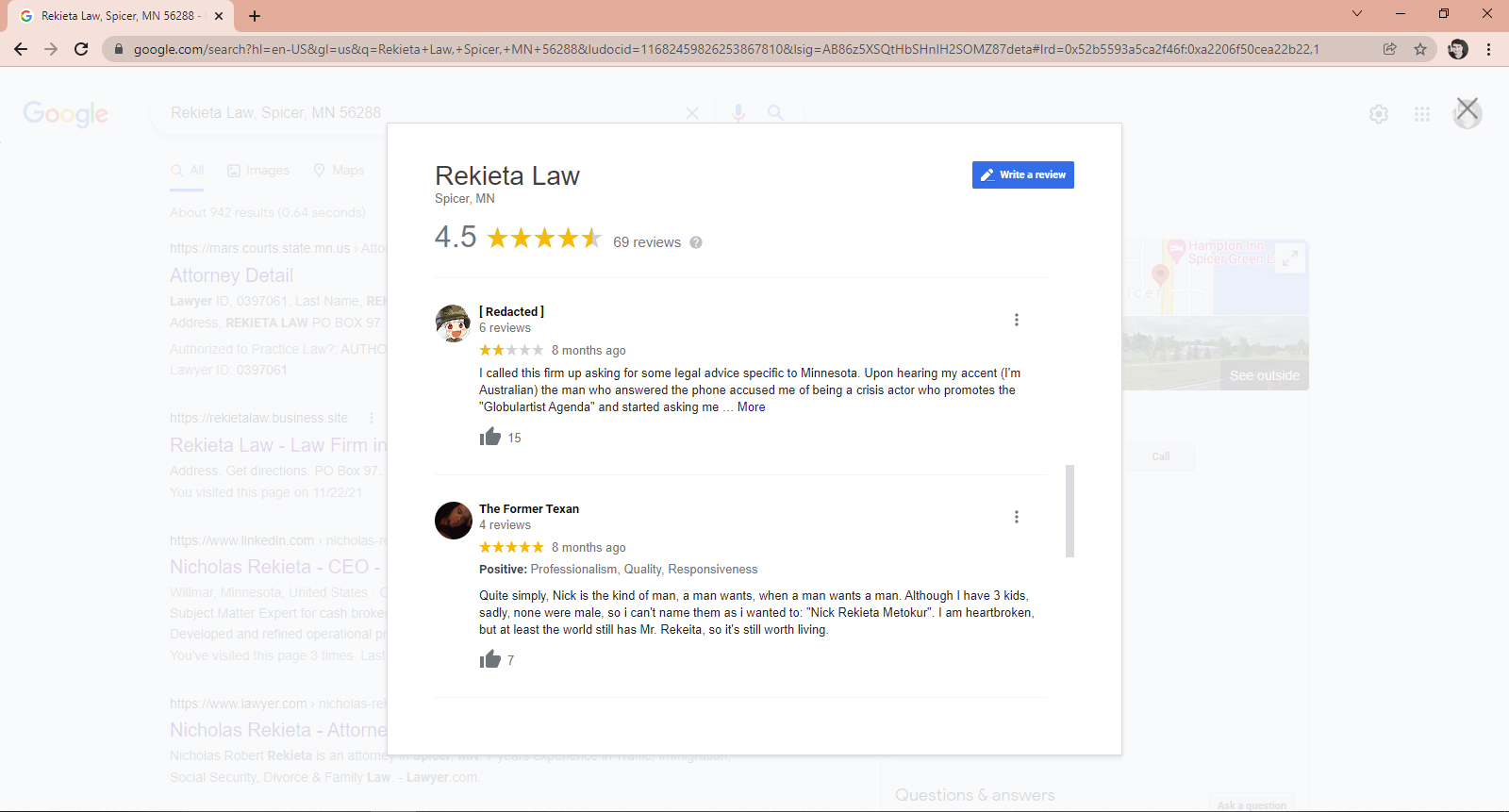This screenshot has height=812, width=1509.
Task: Open the Google apps grid icon
Action: click(x=1422, y=114)
